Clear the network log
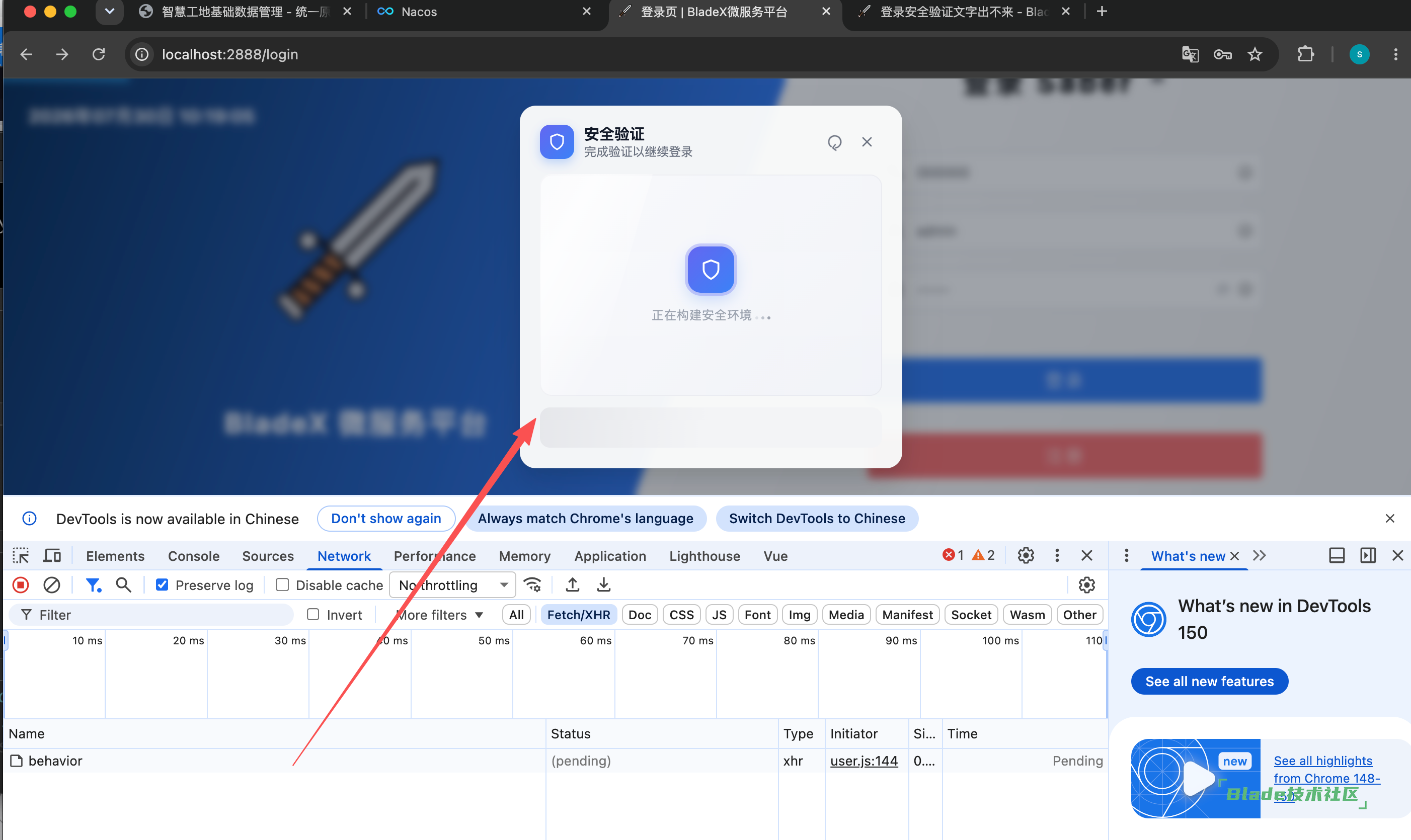 [51, 584]
